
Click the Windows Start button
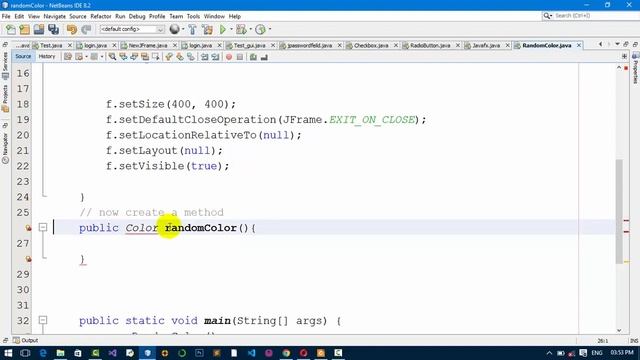click(8, 353)
